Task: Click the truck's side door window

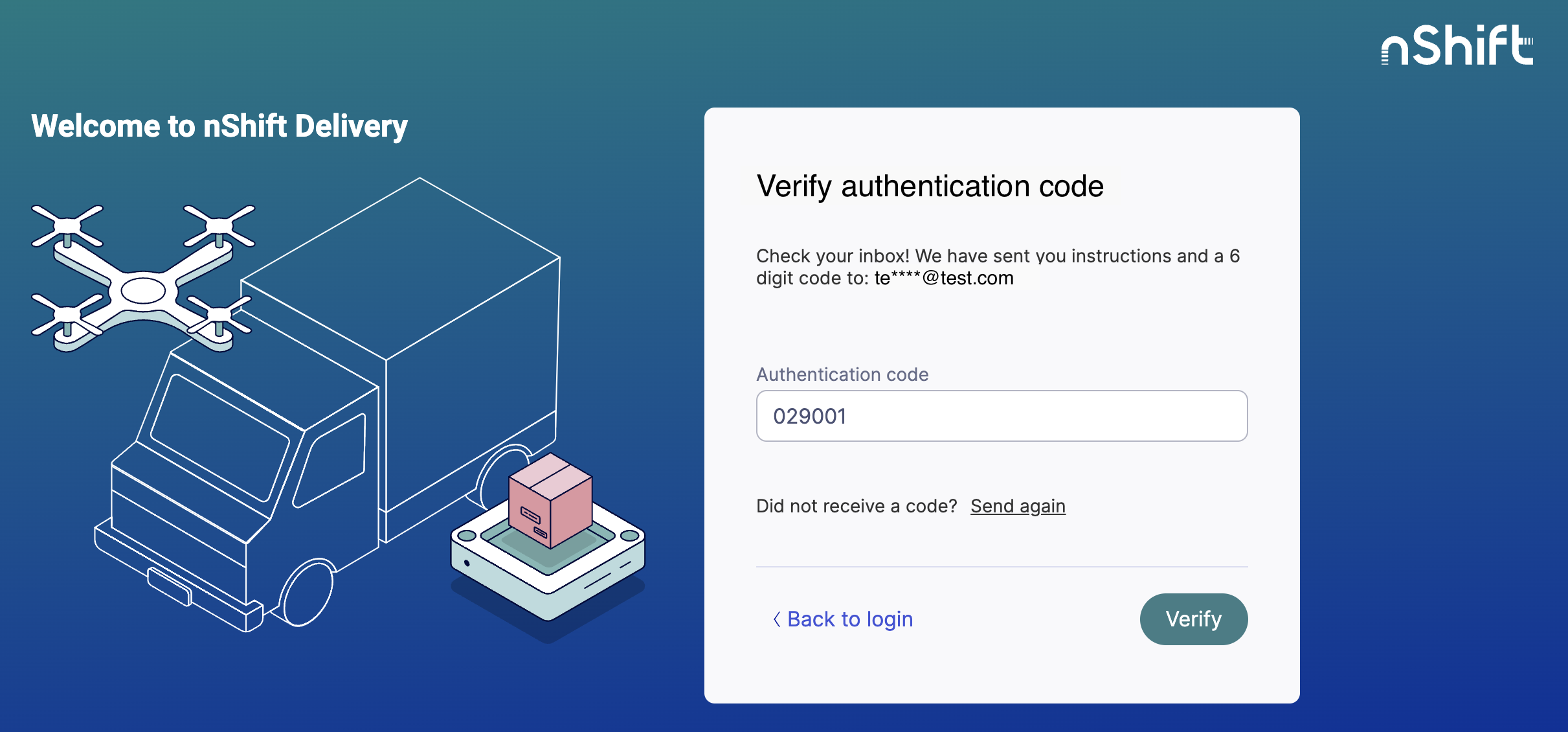Action: 331,460
